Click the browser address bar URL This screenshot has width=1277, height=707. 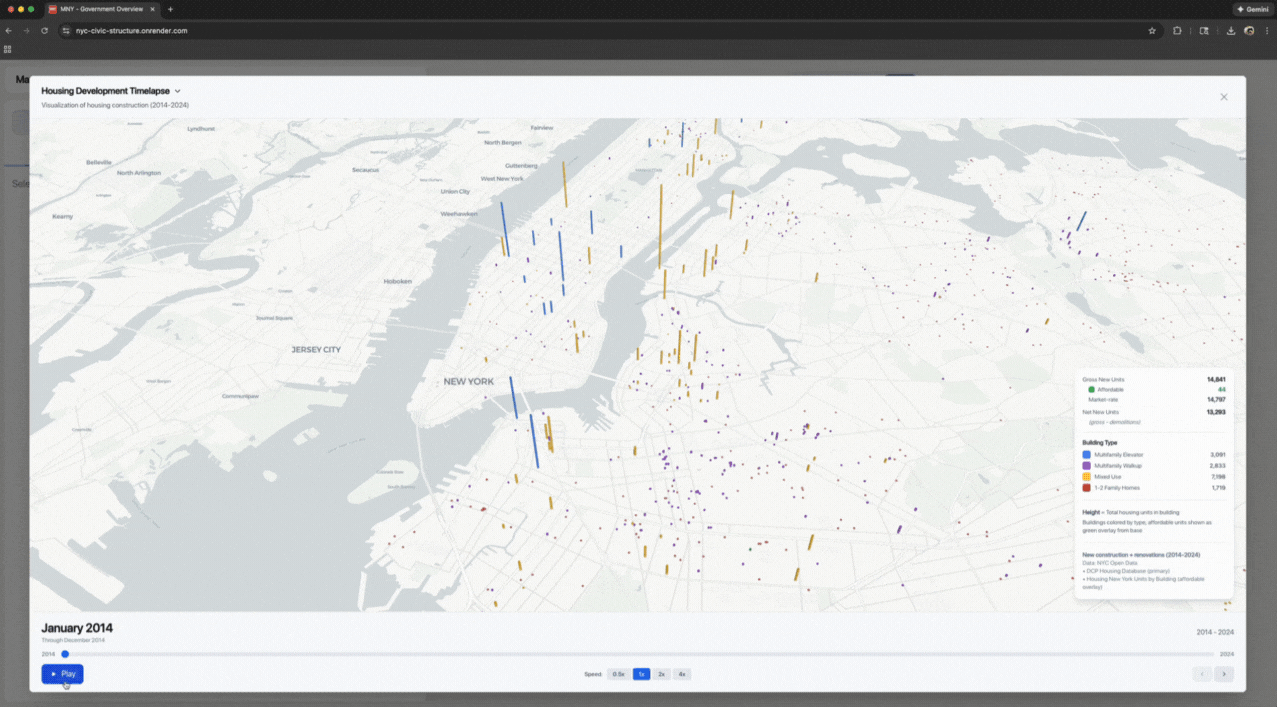132,31
